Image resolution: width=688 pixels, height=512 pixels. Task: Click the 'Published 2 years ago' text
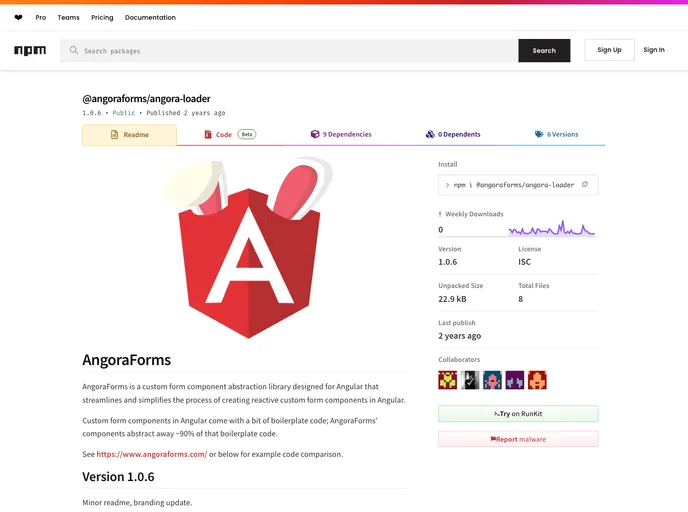(x=186, y=113)
